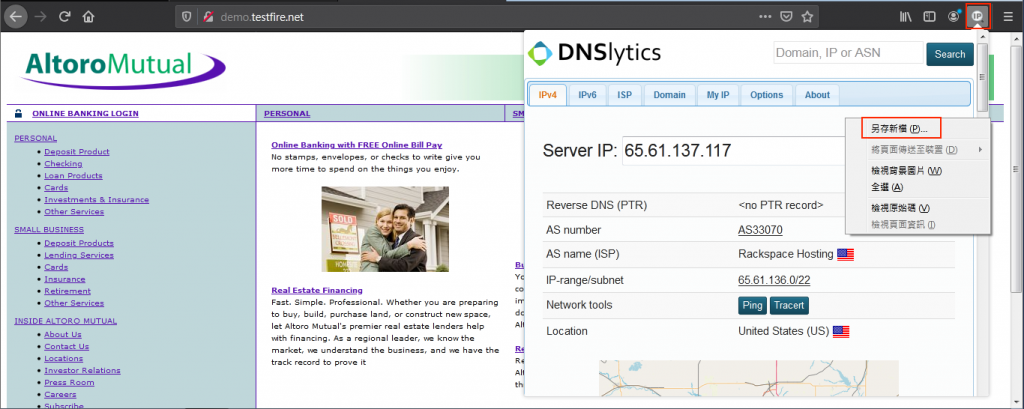
Task: Click the insecure connection lock icon
Action: (x=209, y=17)
